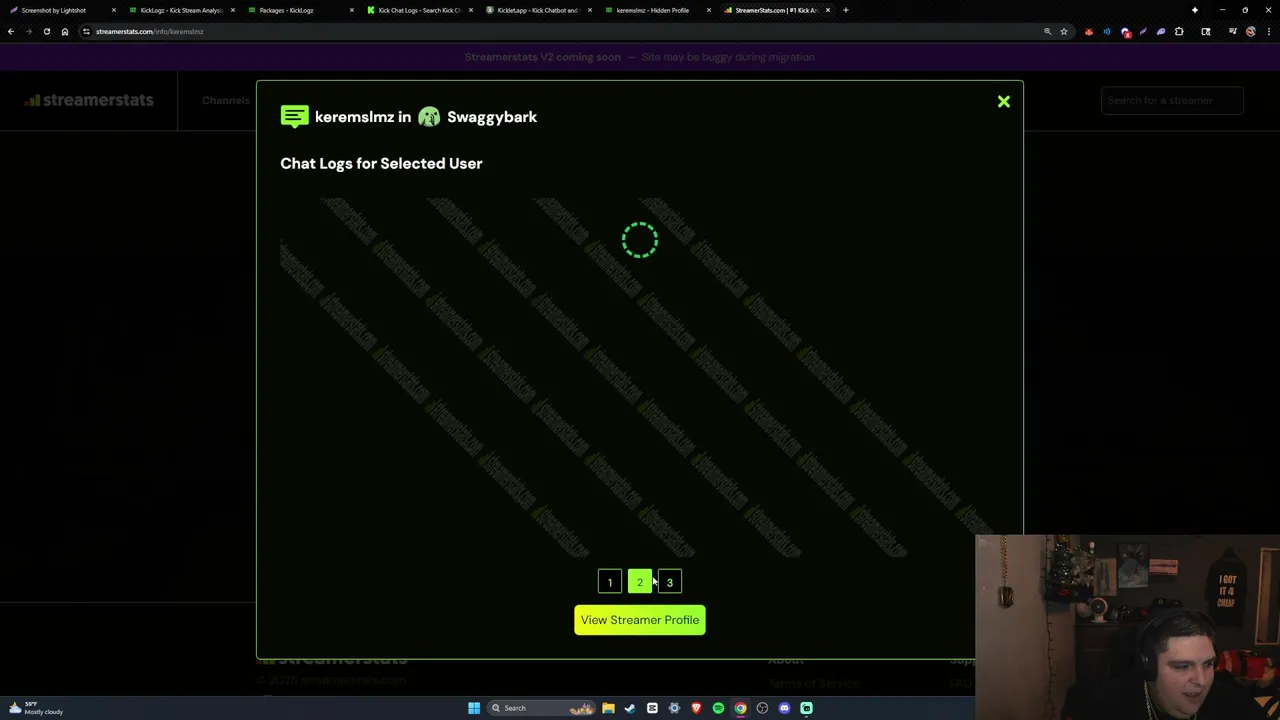Viewport: 1280px width, 720px height.
Task: Click the zoom magnifier icon in address bar
Action: pos(1047,31)
